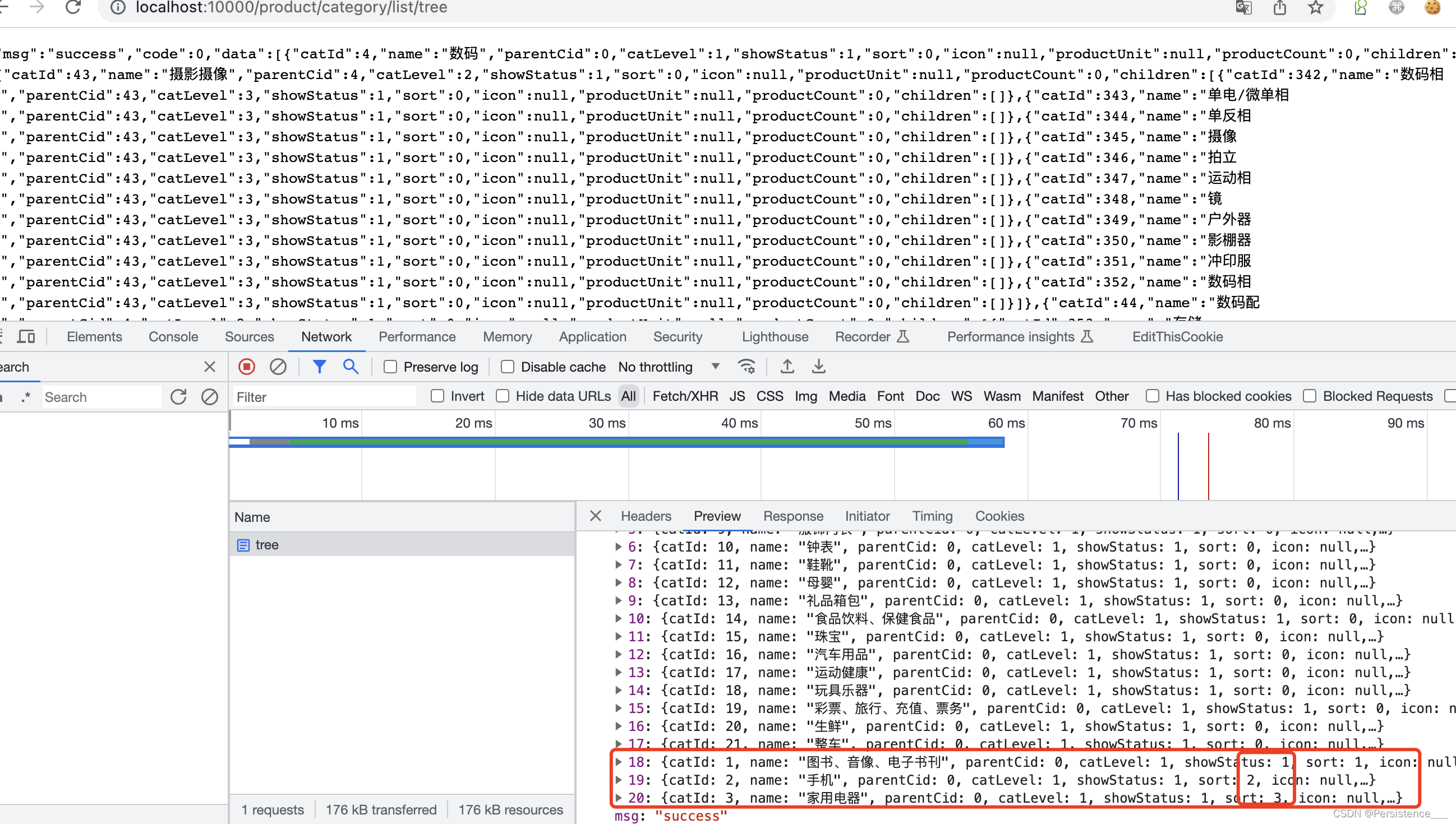
Task: Clear search results in the search panel
Action: click(209, 397)
